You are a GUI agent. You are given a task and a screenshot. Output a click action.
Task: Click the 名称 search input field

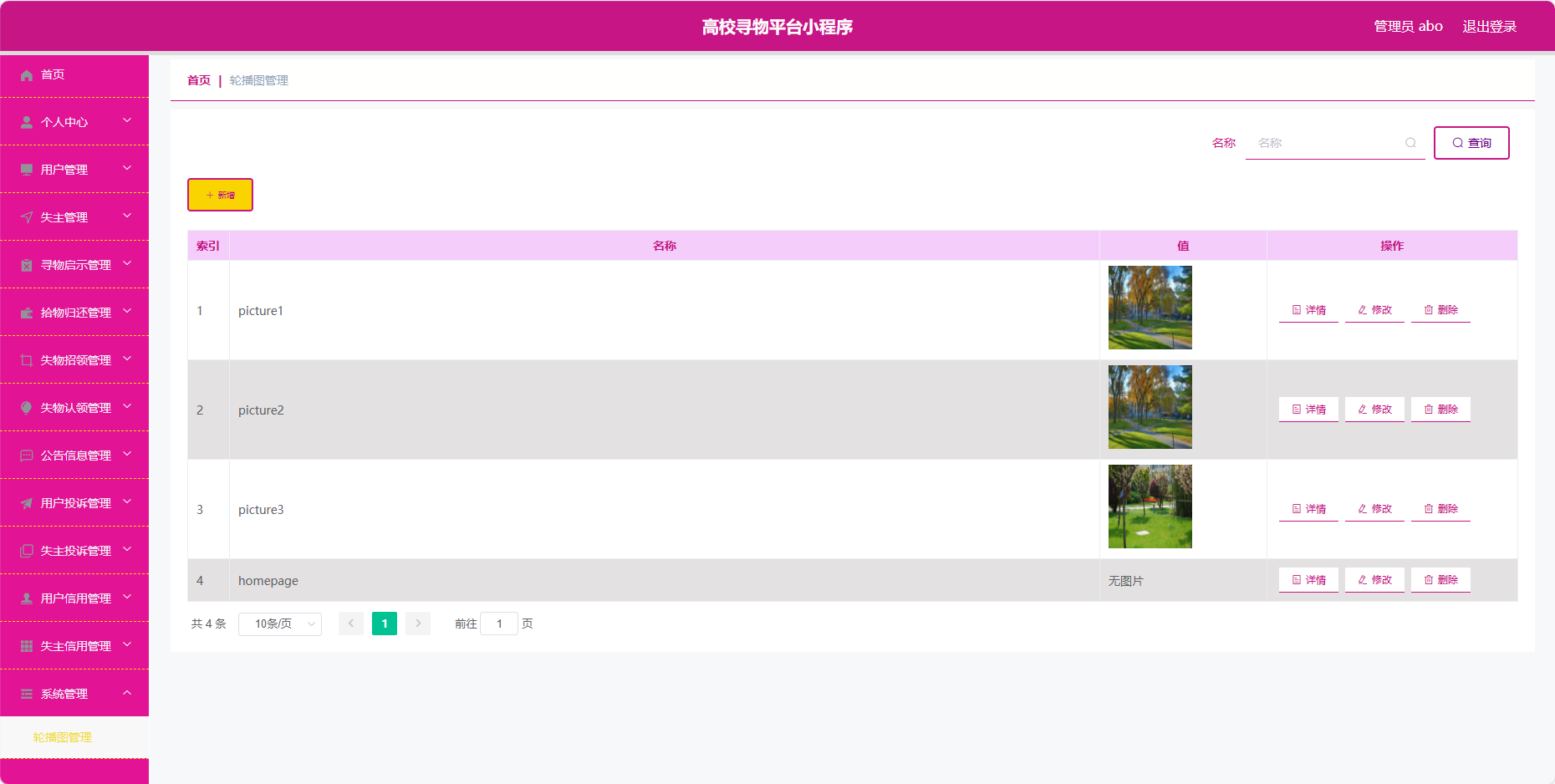point(1335,143)
